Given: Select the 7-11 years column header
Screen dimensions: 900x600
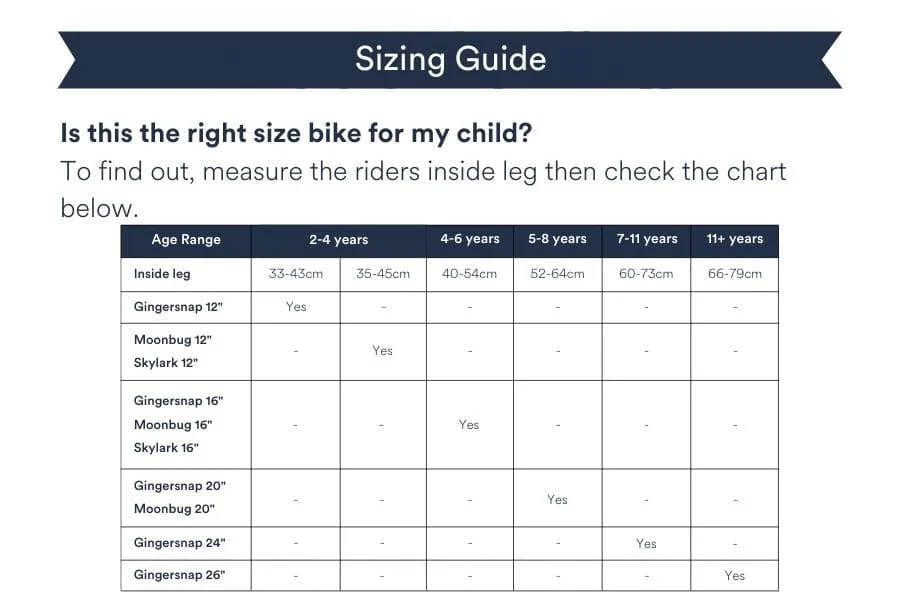Looking at the screenshot, I should (646, 239).
